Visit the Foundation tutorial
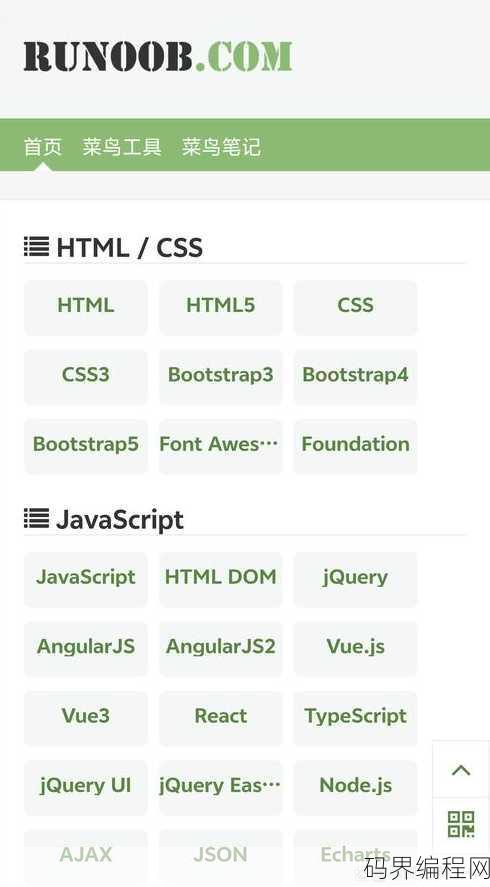 coord(355,446)
